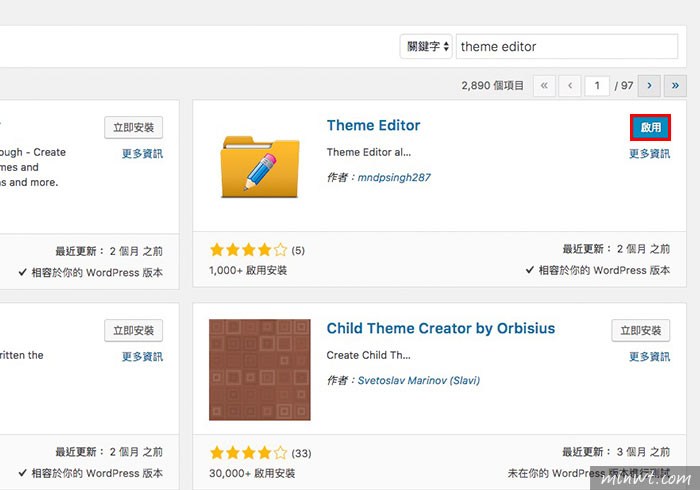Click the 2,890 個項目 results count
This screenshot has height=490, width=700.
492,86
